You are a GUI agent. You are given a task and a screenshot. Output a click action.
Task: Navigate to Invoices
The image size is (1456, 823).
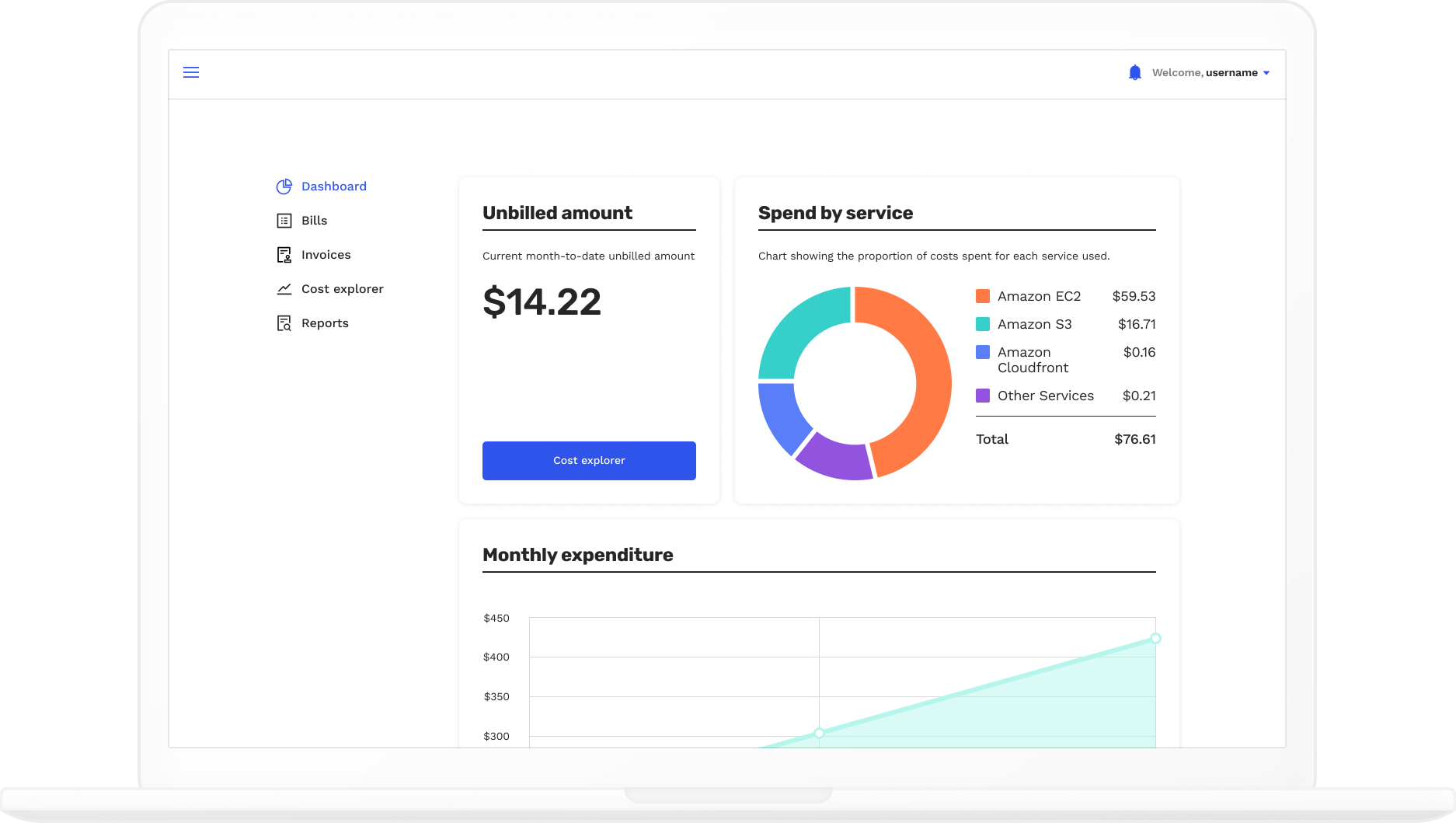326,255
